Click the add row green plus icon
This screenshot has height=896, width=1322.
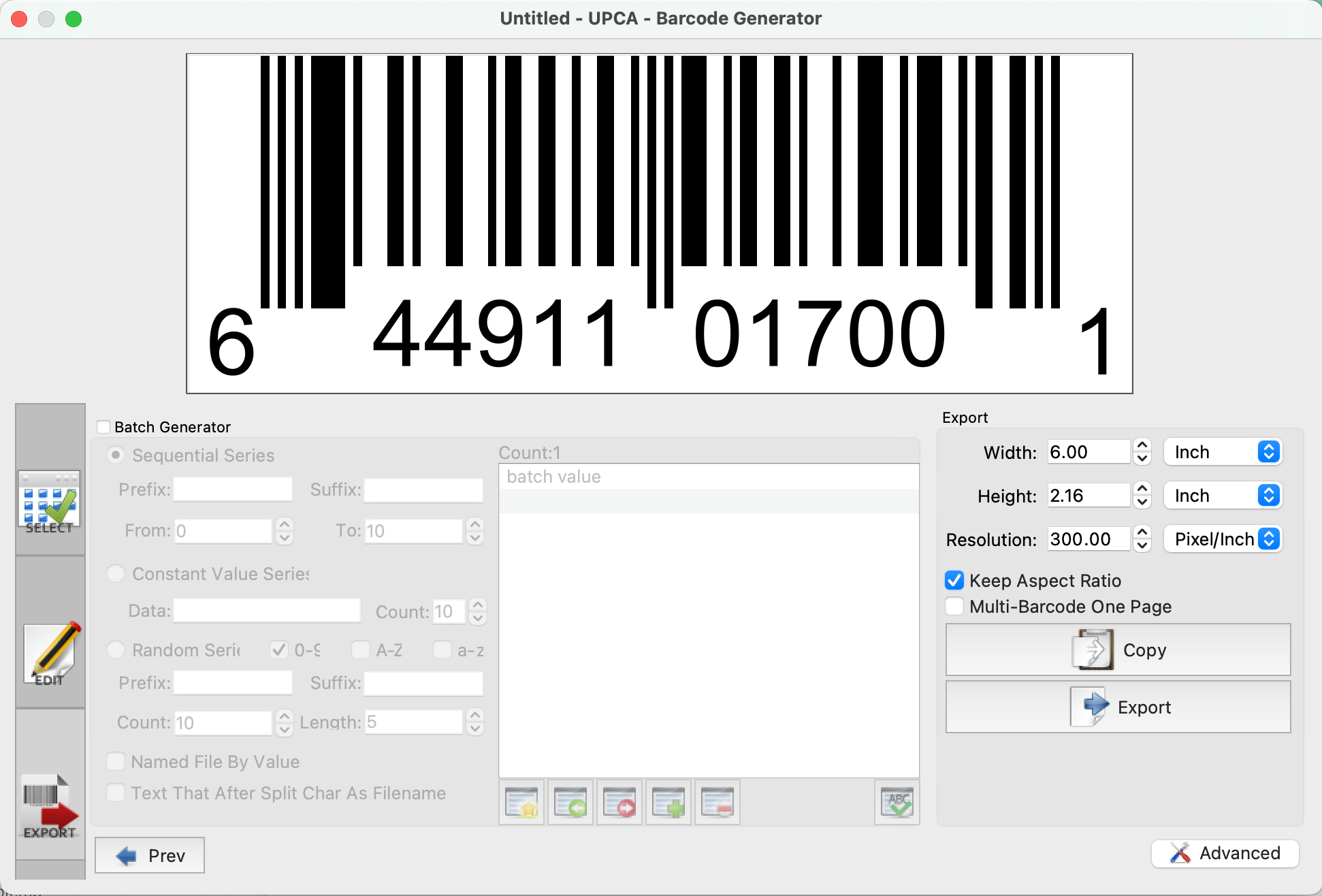click(x=668, y=802)
